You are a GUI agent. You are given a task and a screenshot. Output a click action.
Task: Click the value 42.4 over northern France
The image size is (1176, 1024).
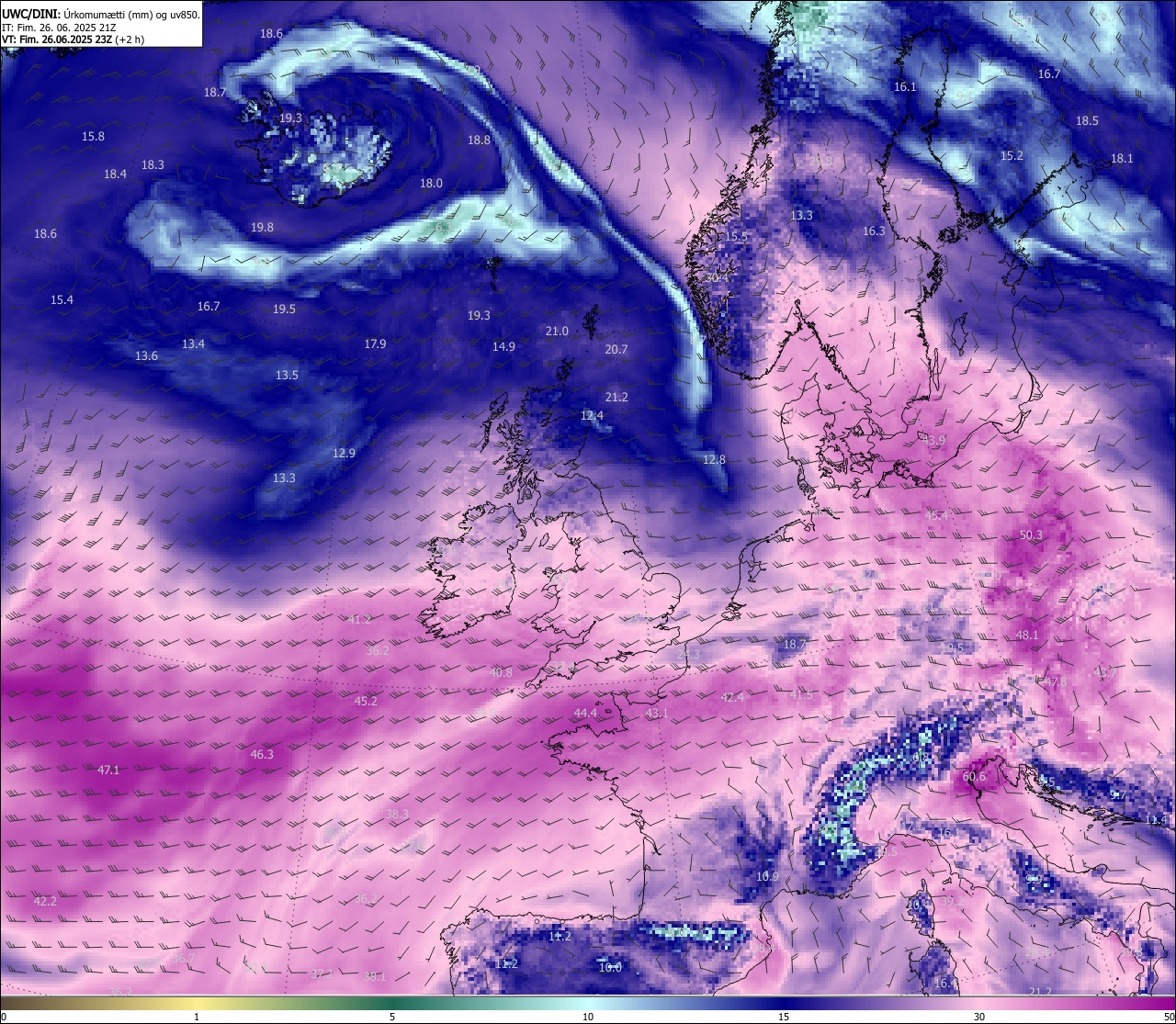click(x=732, y=697)
